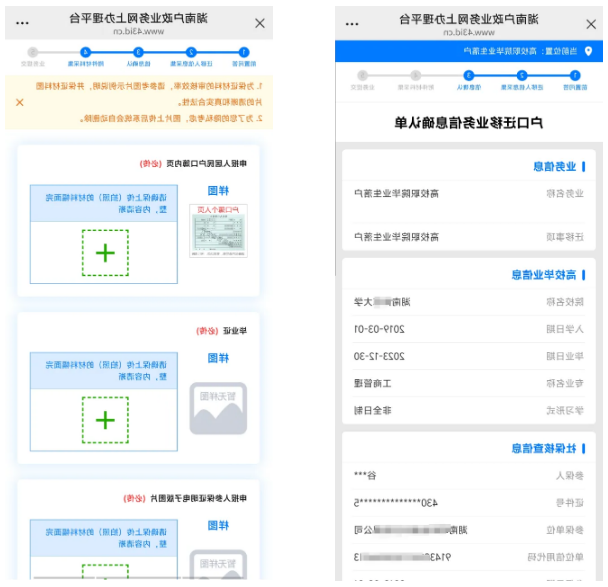Screen dimensions: 608x587
Task: Tap the 业务信息 section header
Action: click(x=554, y=167)
